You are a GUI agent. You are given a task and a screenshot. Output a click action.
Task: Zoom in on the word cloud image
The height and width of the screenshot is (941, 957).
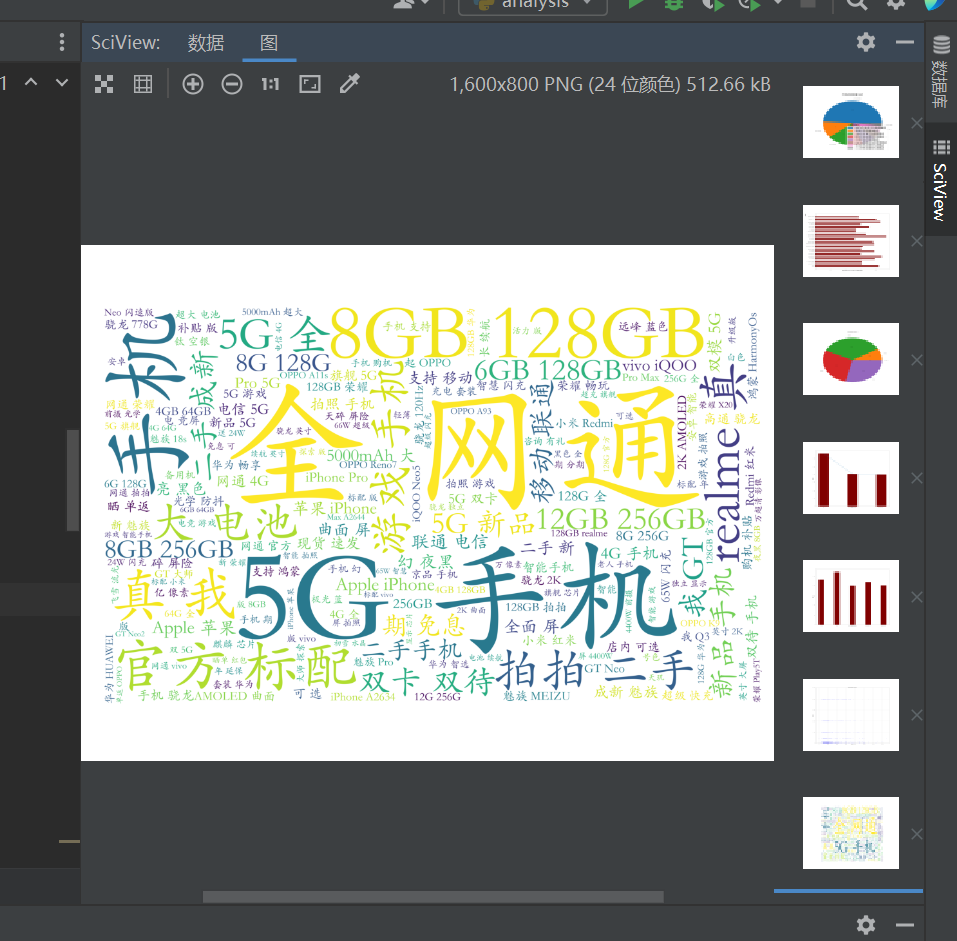(193, 84)
